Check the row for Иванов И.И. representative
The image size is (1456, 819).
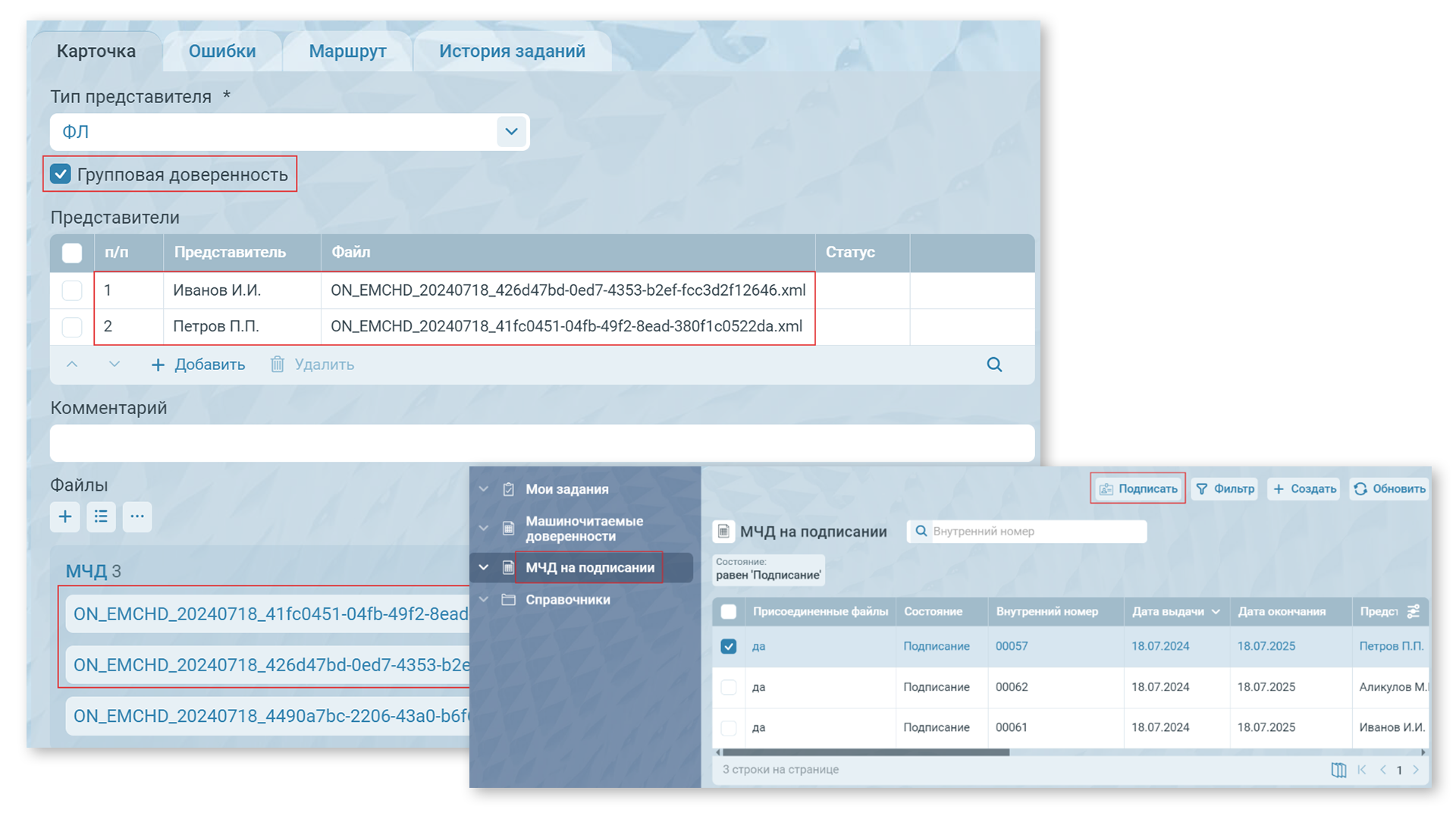pos(72,290)
